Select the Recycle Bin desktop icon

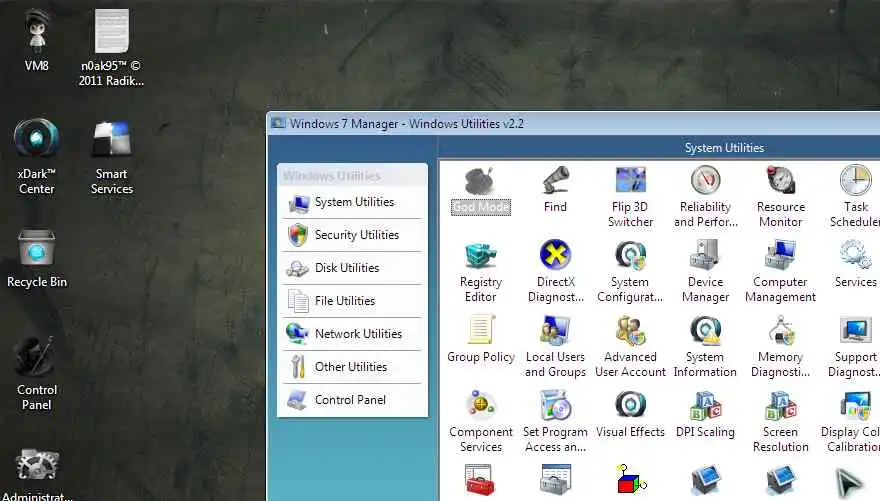coord(36,258)
